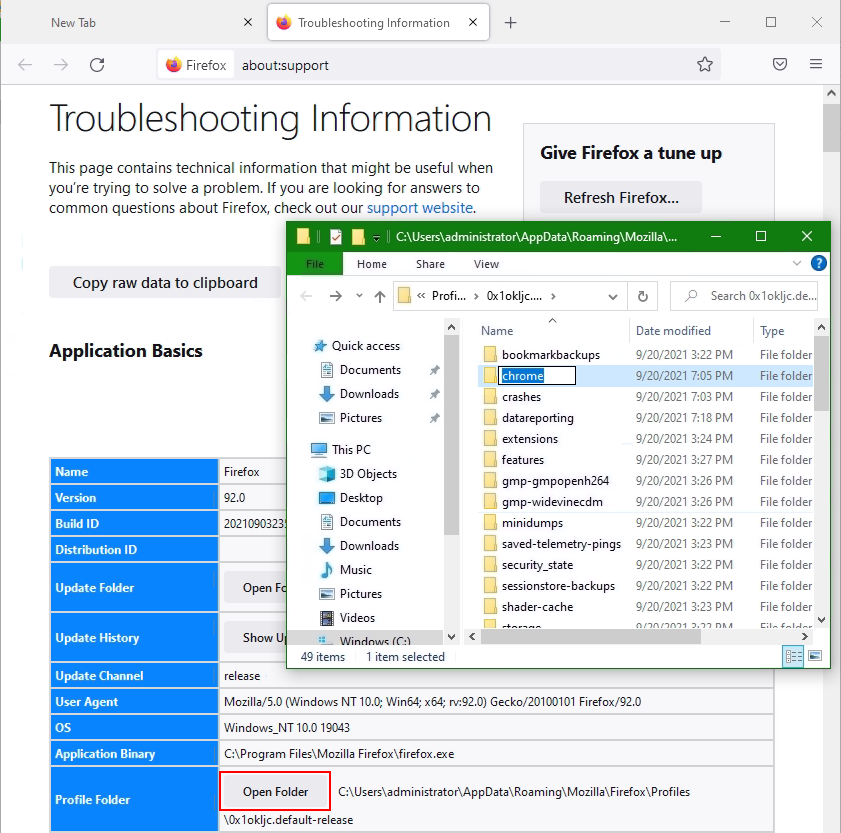Reload the page with Firefox's reload button

point(97,65)
